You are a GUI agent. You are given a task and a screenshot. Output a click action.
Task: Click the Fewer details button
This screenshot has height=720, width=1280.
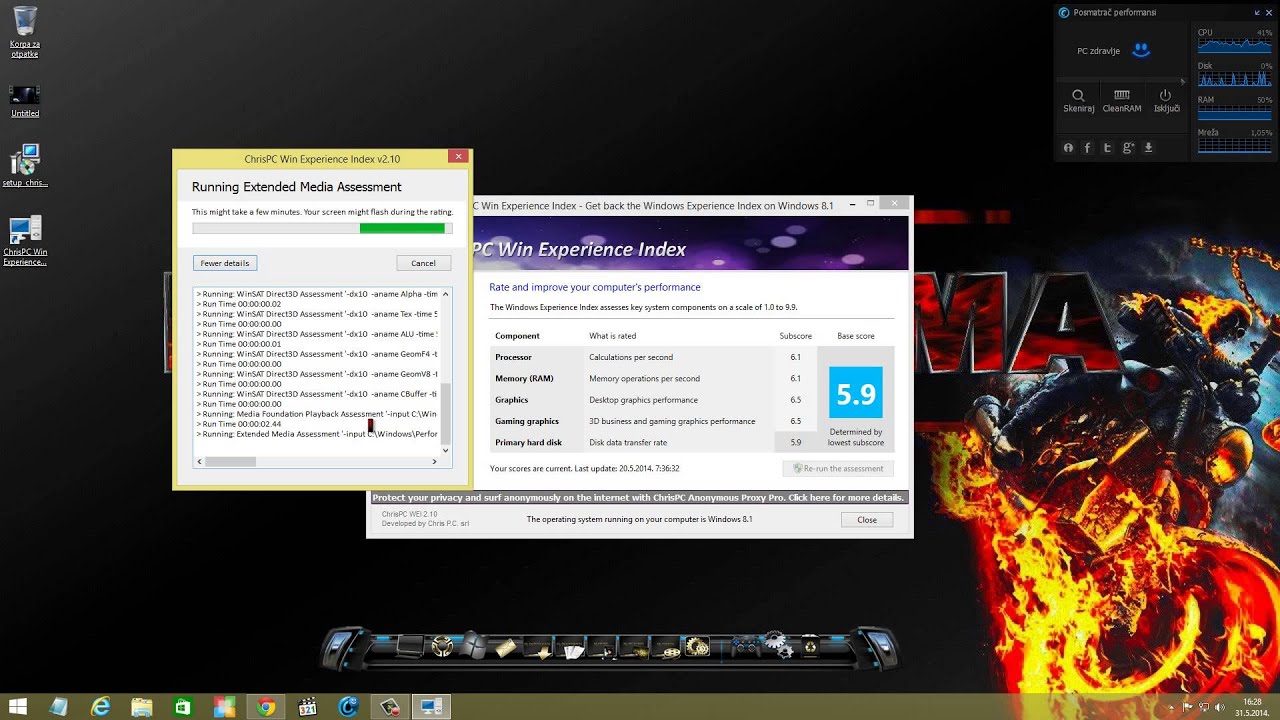(x=225, y=263)
